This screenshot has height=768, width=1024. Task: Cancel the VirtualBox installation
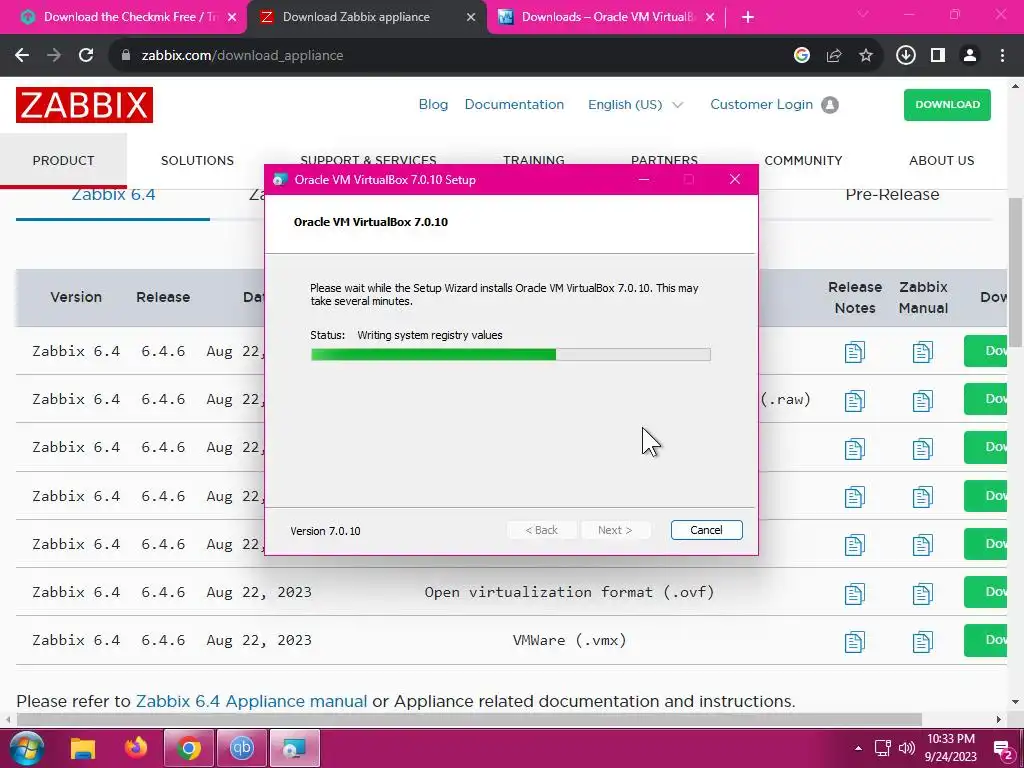706,530
